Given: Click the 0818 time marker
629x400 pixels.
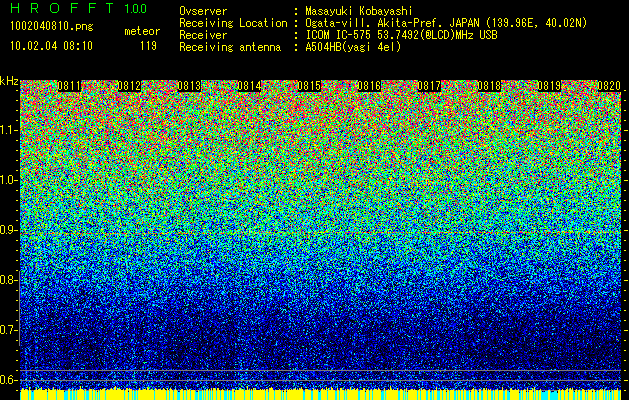Looking at the screenshot, I should click(489, 86).
